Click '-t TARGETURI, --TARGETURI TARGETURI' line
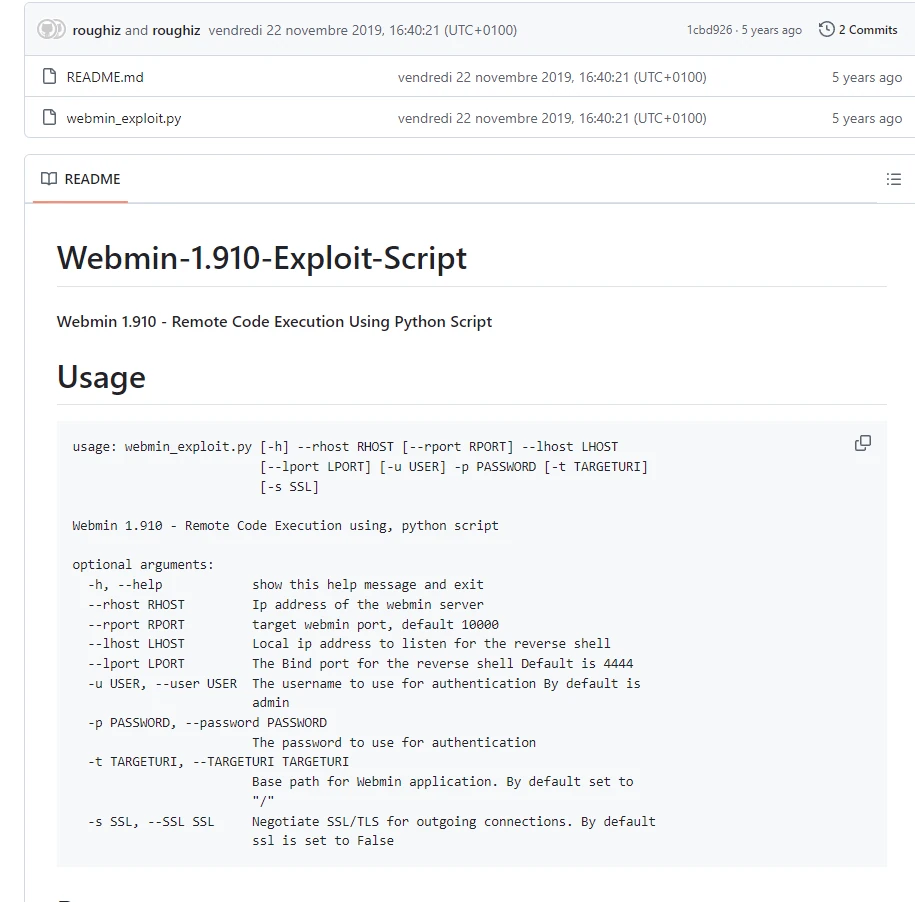The height and width of the screenshot is (902, 915). 218,761
